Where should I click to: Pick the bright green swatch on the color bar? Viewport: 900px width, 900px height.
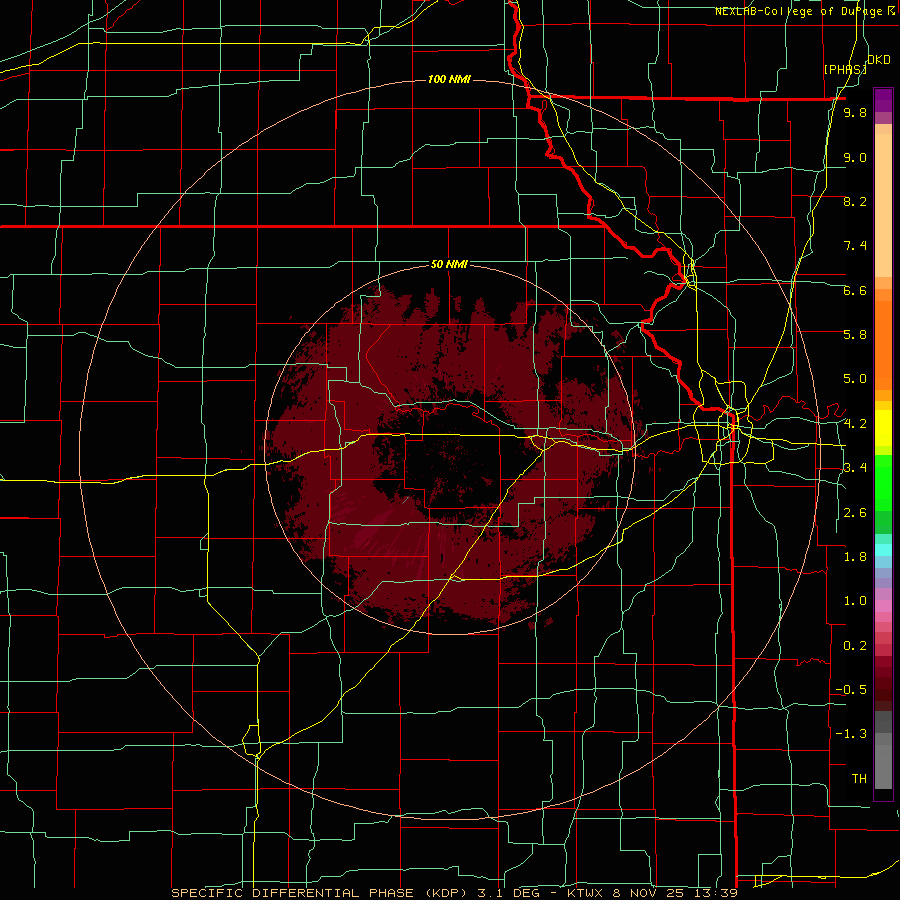(x=883, y=482)
